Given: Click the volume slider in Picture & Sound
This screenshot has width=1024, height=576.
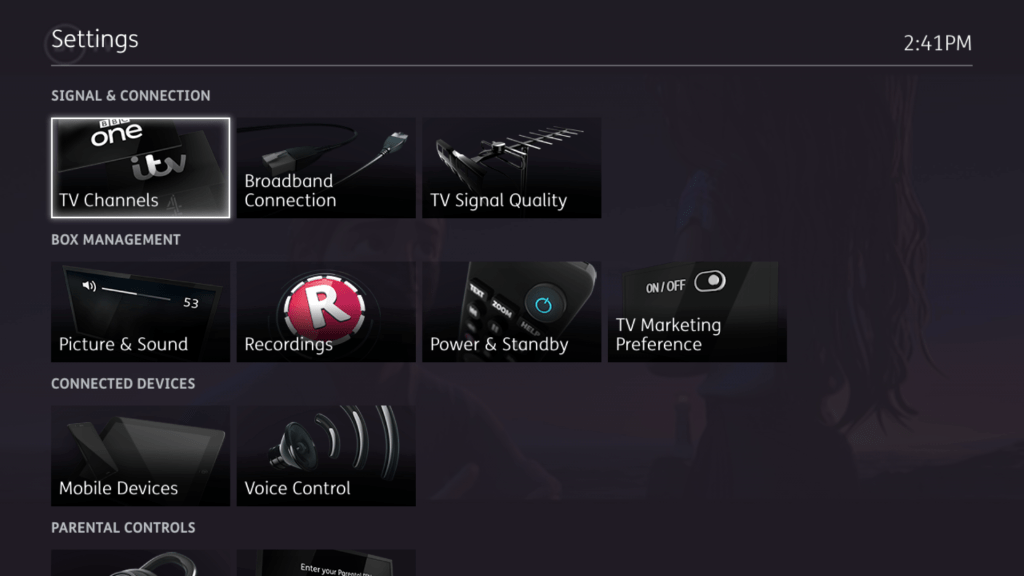Looking at the screenshot, I should (136, 293).
